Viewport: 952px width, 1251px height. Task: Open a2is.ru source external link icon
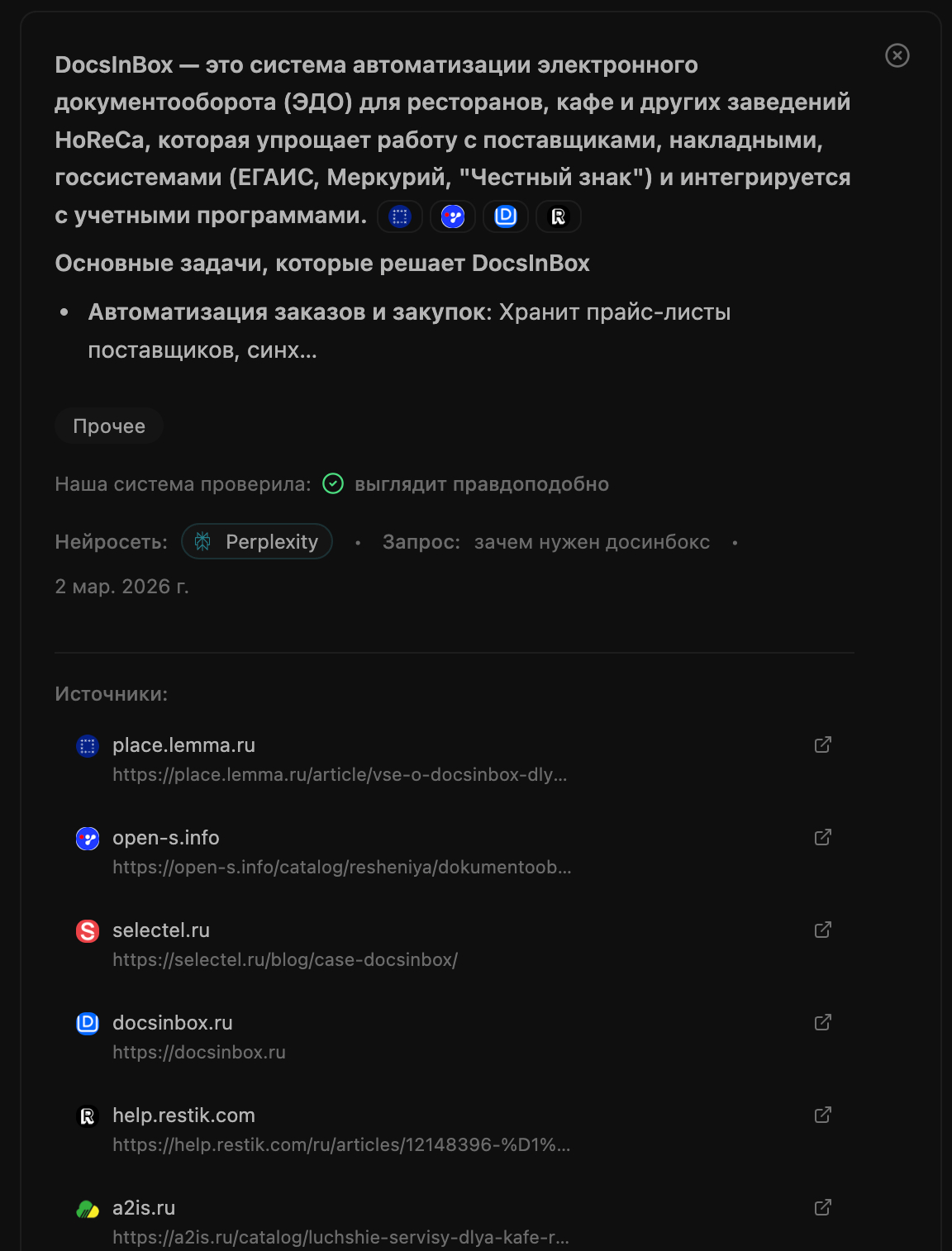822,1207
